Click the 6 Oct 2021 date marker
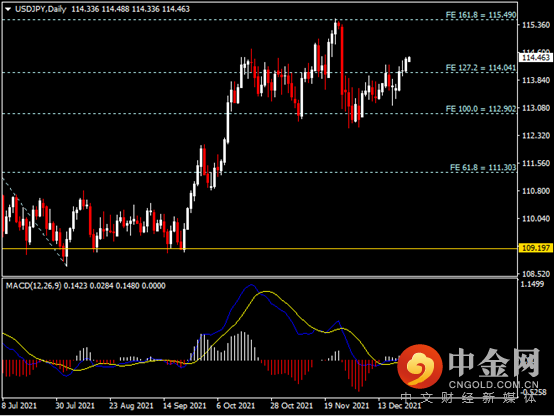Screen dimensions: 554x416 (x=235, y=405)
